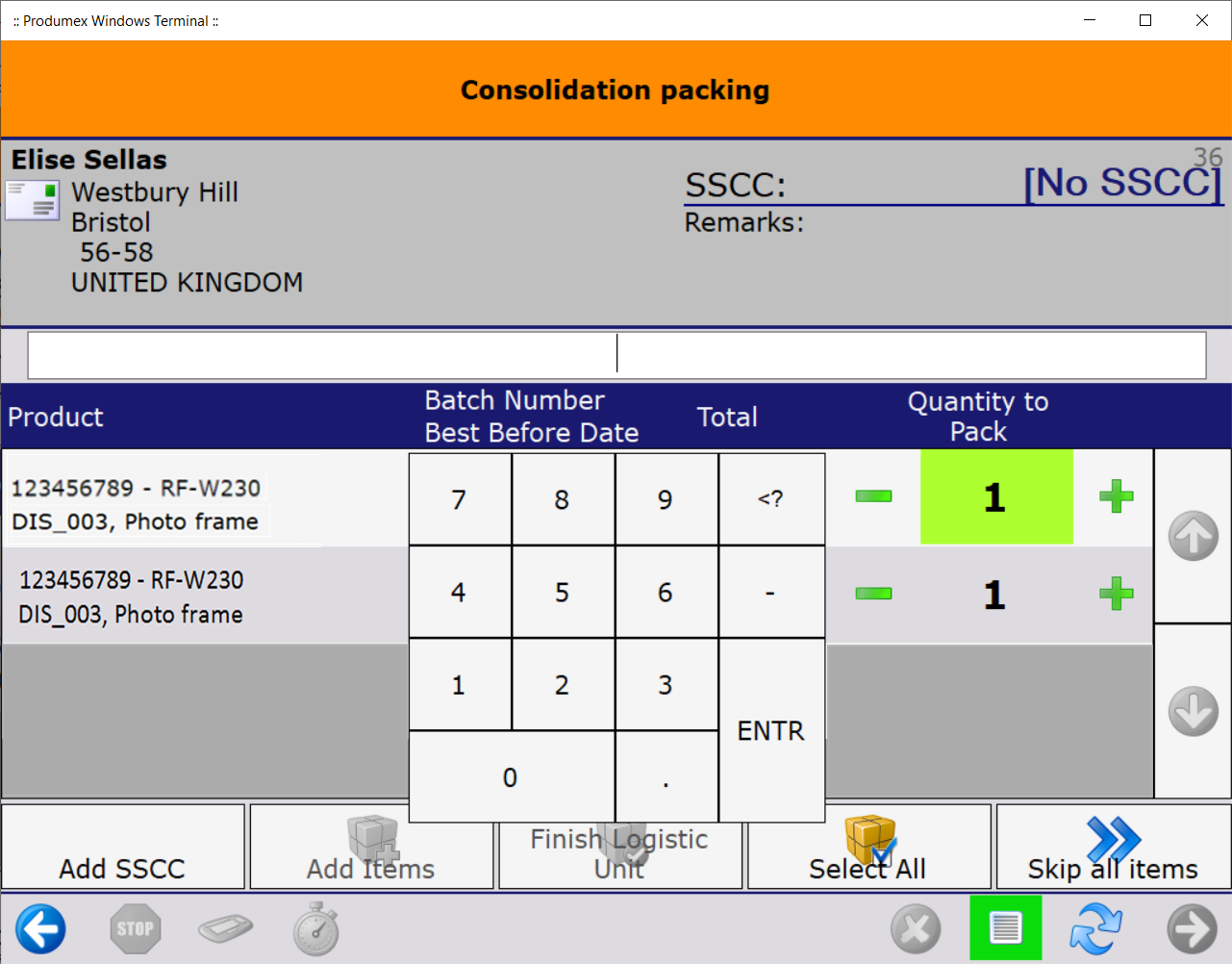
Task: Click the blue back arrow icon
Action: coord(40,929)
